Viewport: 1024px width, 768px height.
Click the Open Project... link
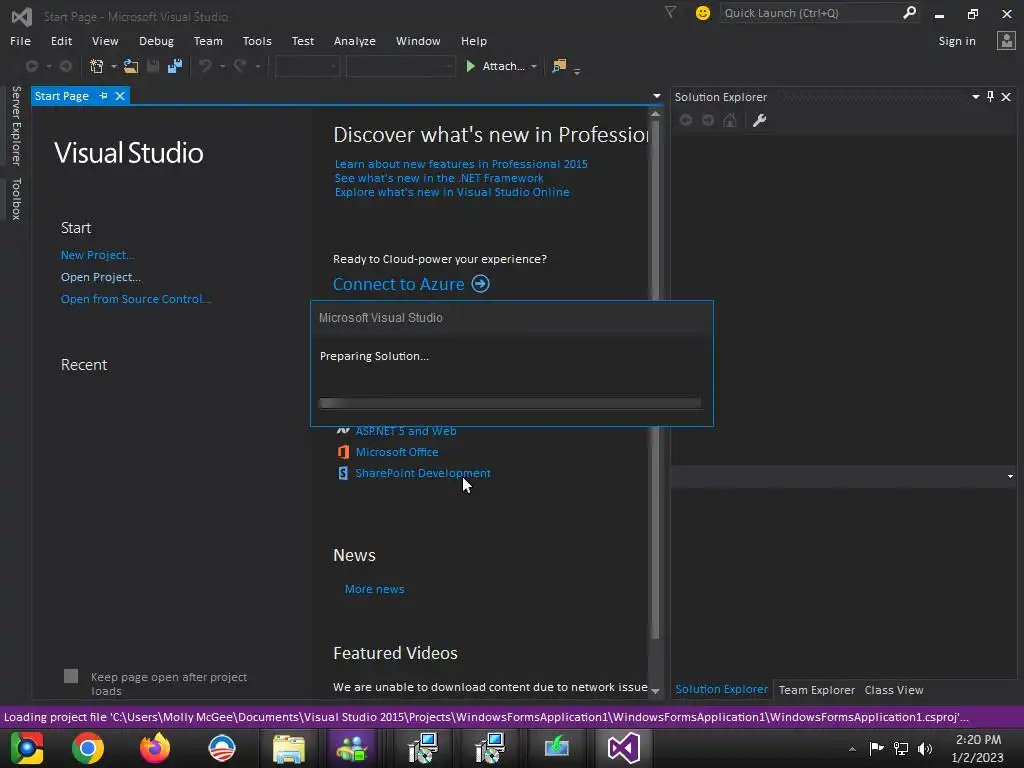tap(101, 277)
